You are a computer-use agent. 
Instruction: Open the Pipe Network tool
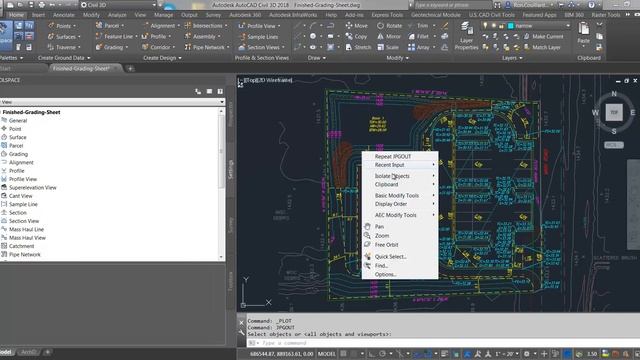[x=207, y=47]
